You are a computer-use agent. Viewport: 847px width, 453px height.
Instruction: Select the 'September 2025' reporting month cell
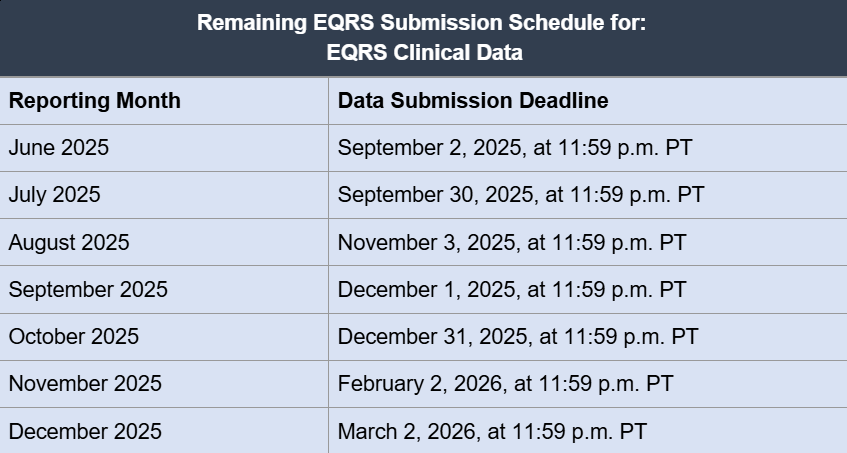click(88, 290)
